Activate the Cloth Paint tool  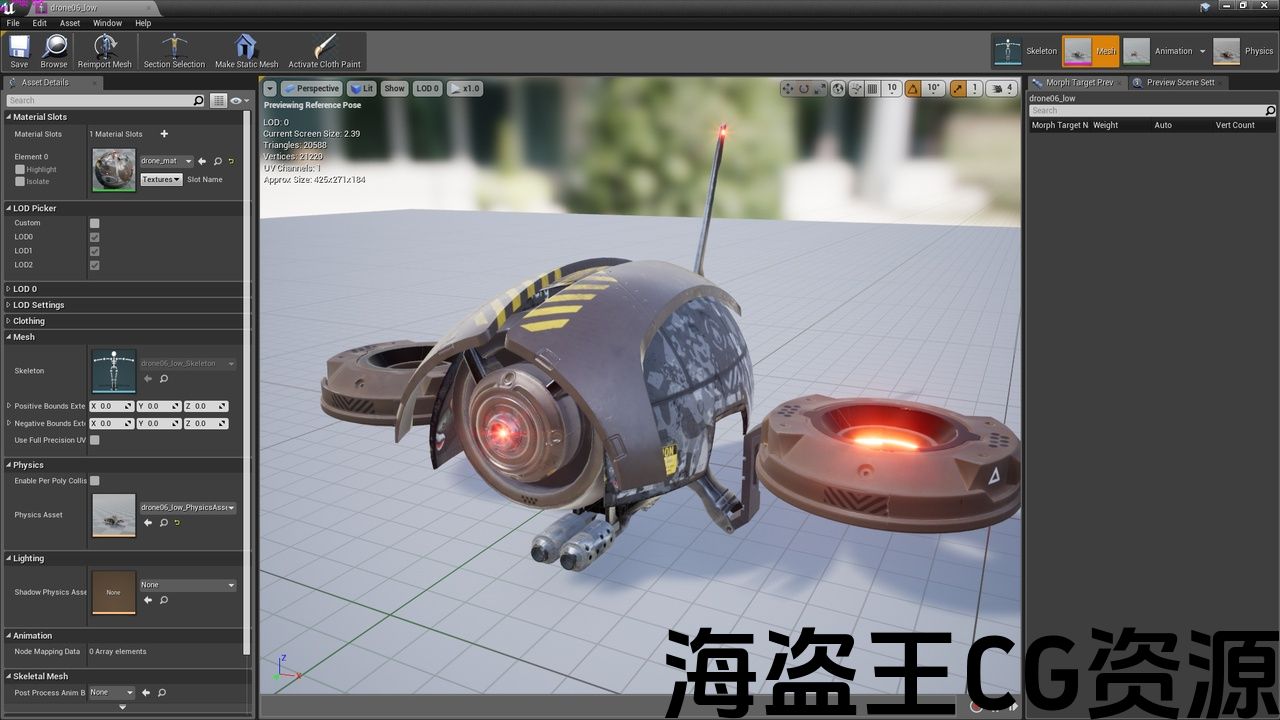(324, 50)
